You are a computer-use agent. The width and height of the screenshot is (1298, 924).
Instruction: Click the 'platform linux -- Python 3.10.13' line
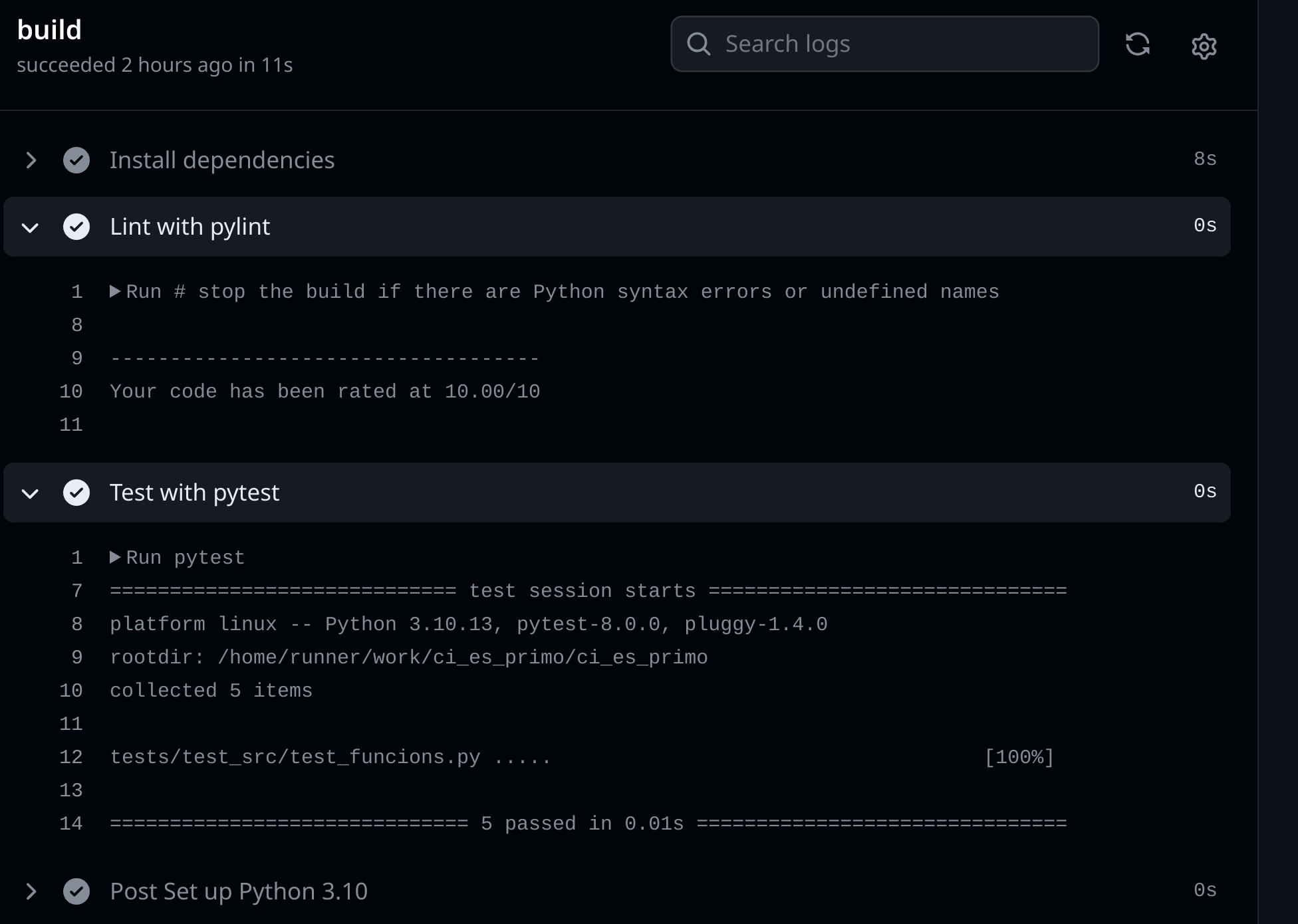[469, 624]
